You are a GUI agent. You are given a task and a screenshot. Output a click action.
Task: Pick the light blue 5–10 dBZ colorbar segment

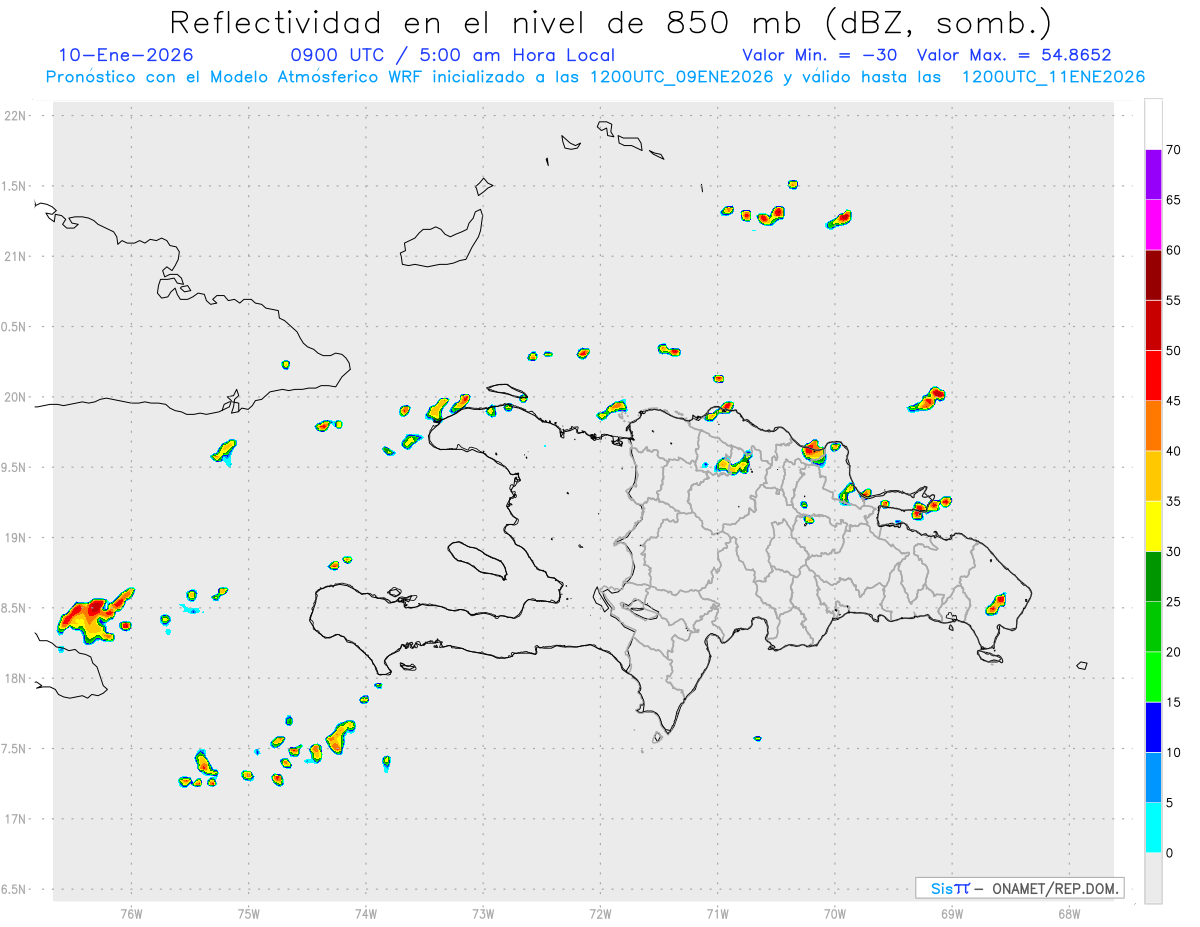(1153, 777)
